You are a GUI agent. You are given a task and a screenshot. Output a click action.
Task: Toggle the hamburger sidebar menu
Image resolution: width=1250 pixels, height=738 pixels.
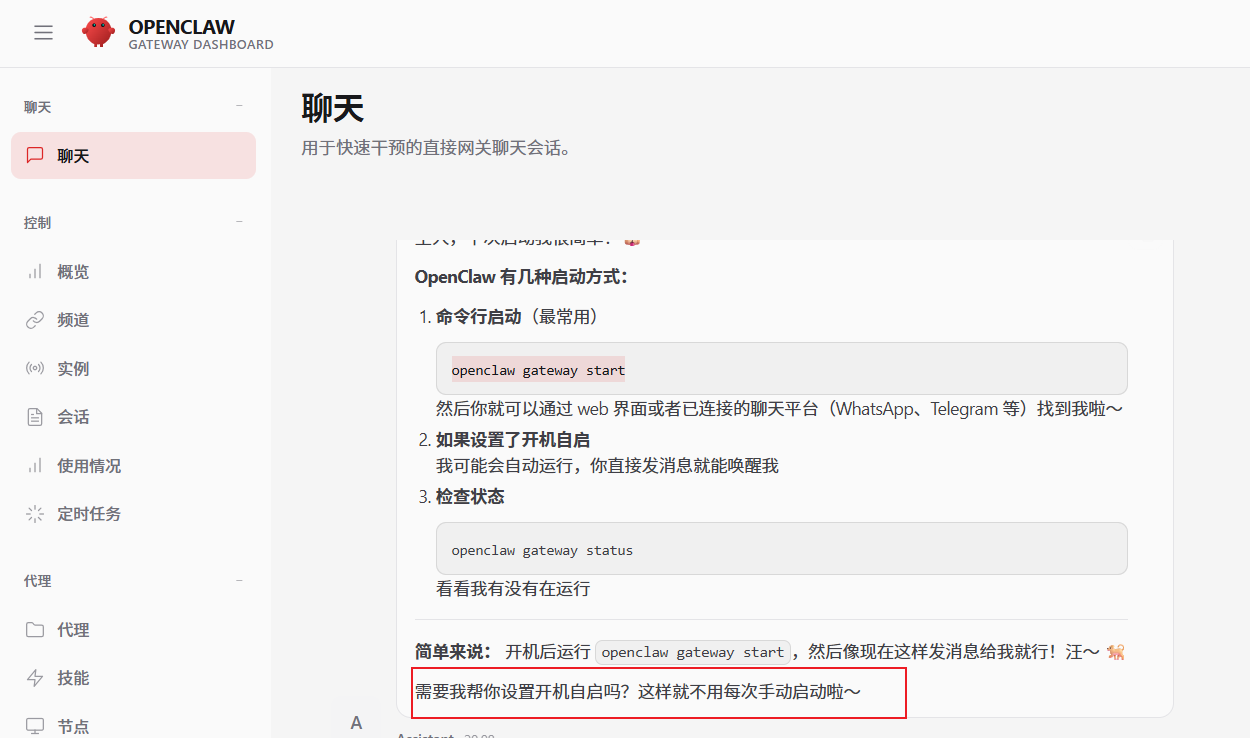43,33
